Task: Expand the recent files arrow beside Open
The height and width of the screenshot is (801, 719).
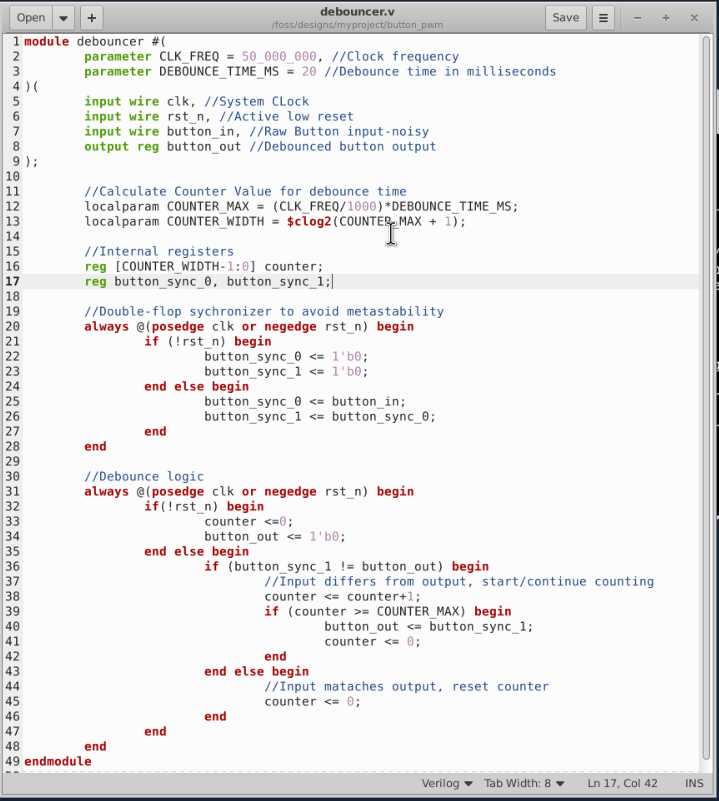Action: coord(63,17)
